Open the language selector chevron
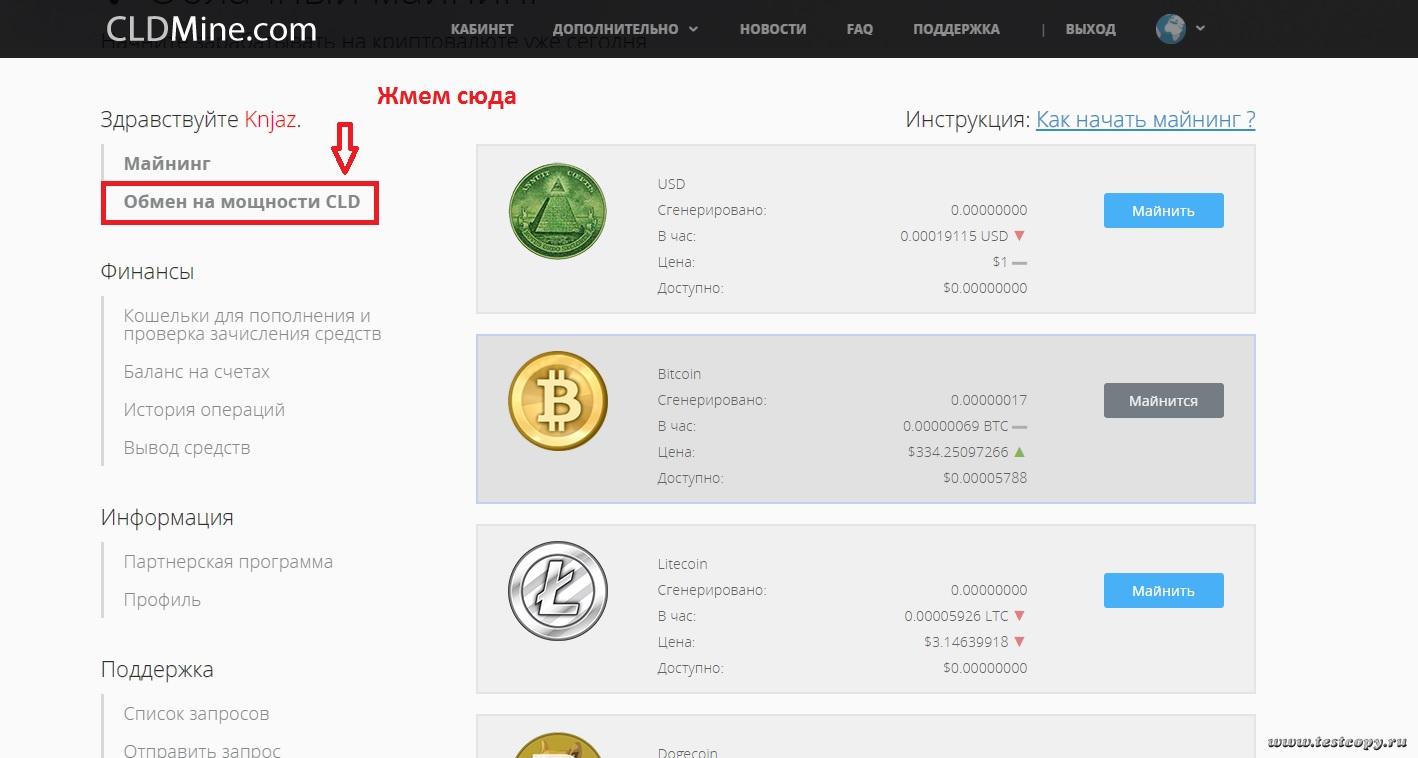The width and height of the screenshot is (1418, 758). (x=1200, y=28)
